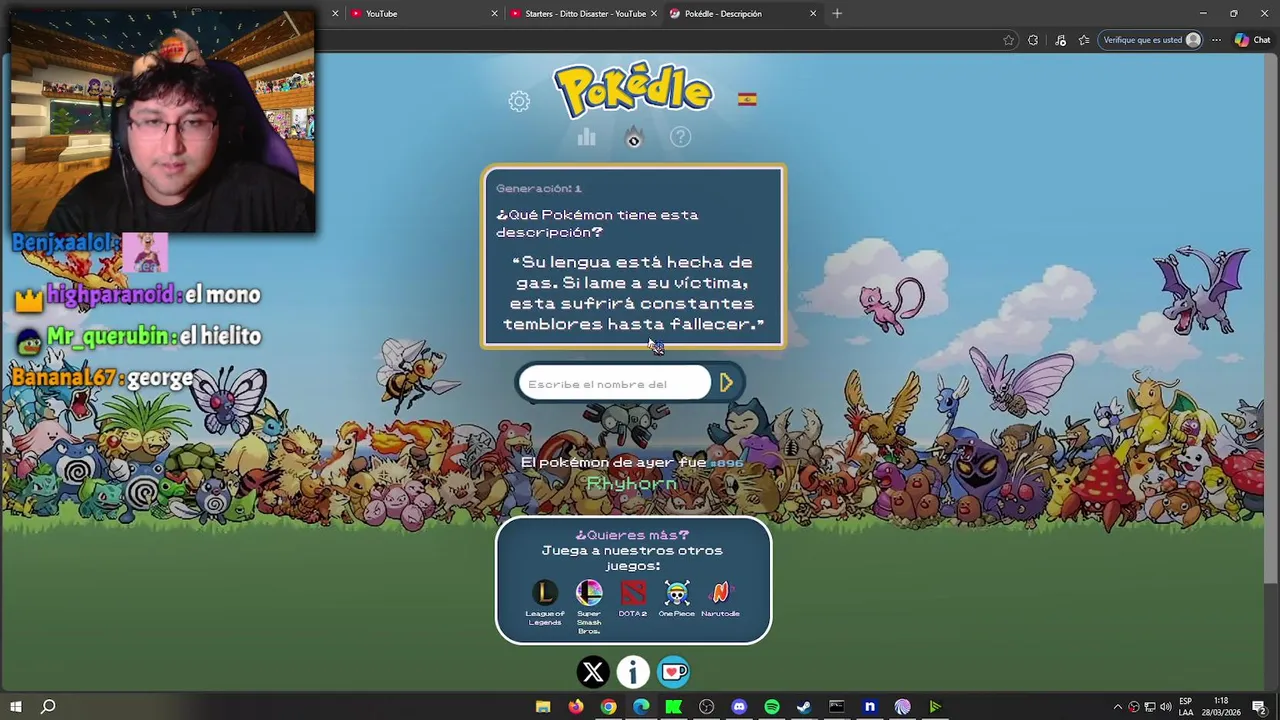This screenshot has height=720, width=1280.
Task: Open the X (Twitter) link icon
Action: click(x=593, y=672)
